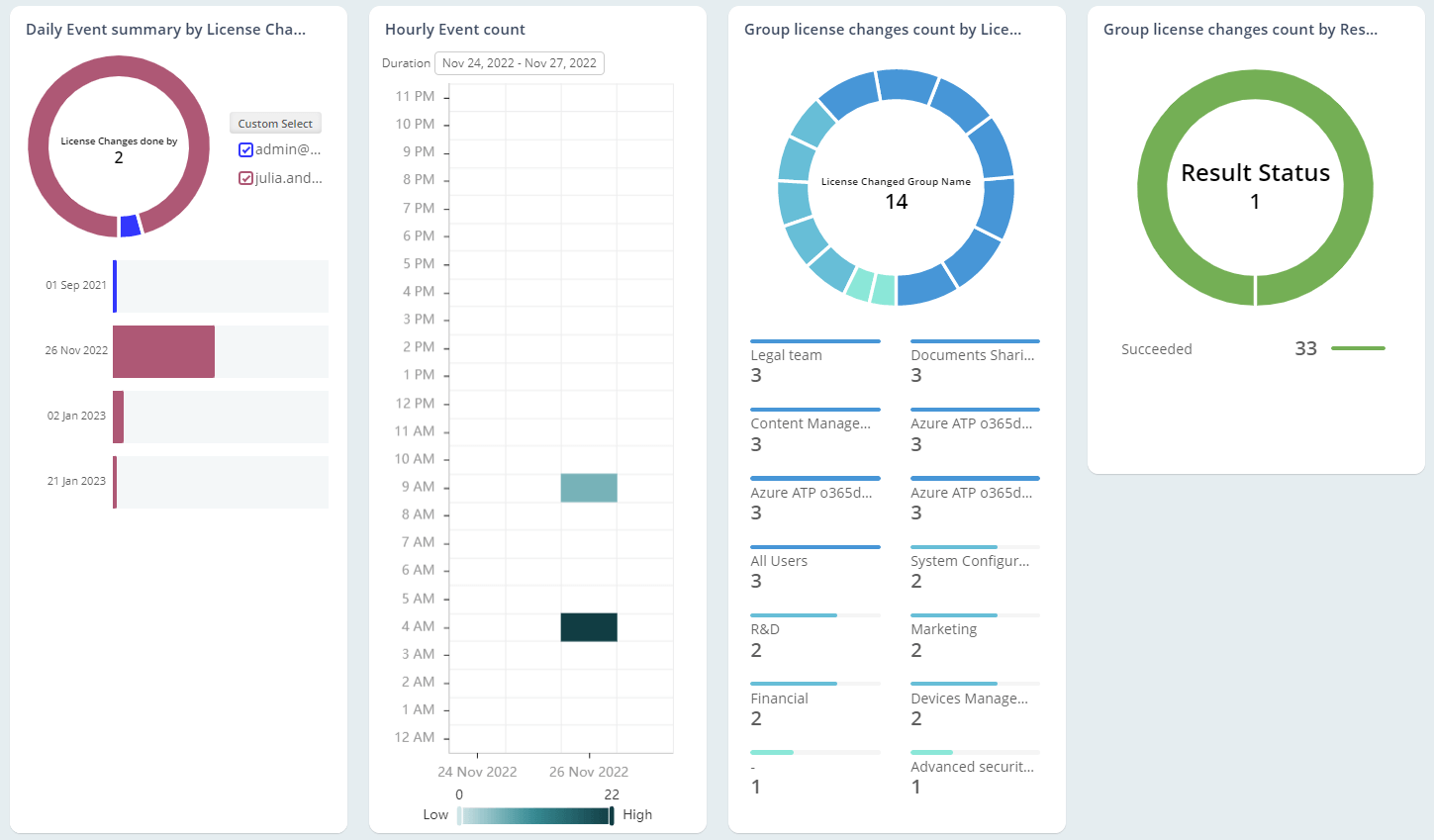Select the All Users legend entry
This screenshot has width=1434, height=840.
click(x=779, y=561)
